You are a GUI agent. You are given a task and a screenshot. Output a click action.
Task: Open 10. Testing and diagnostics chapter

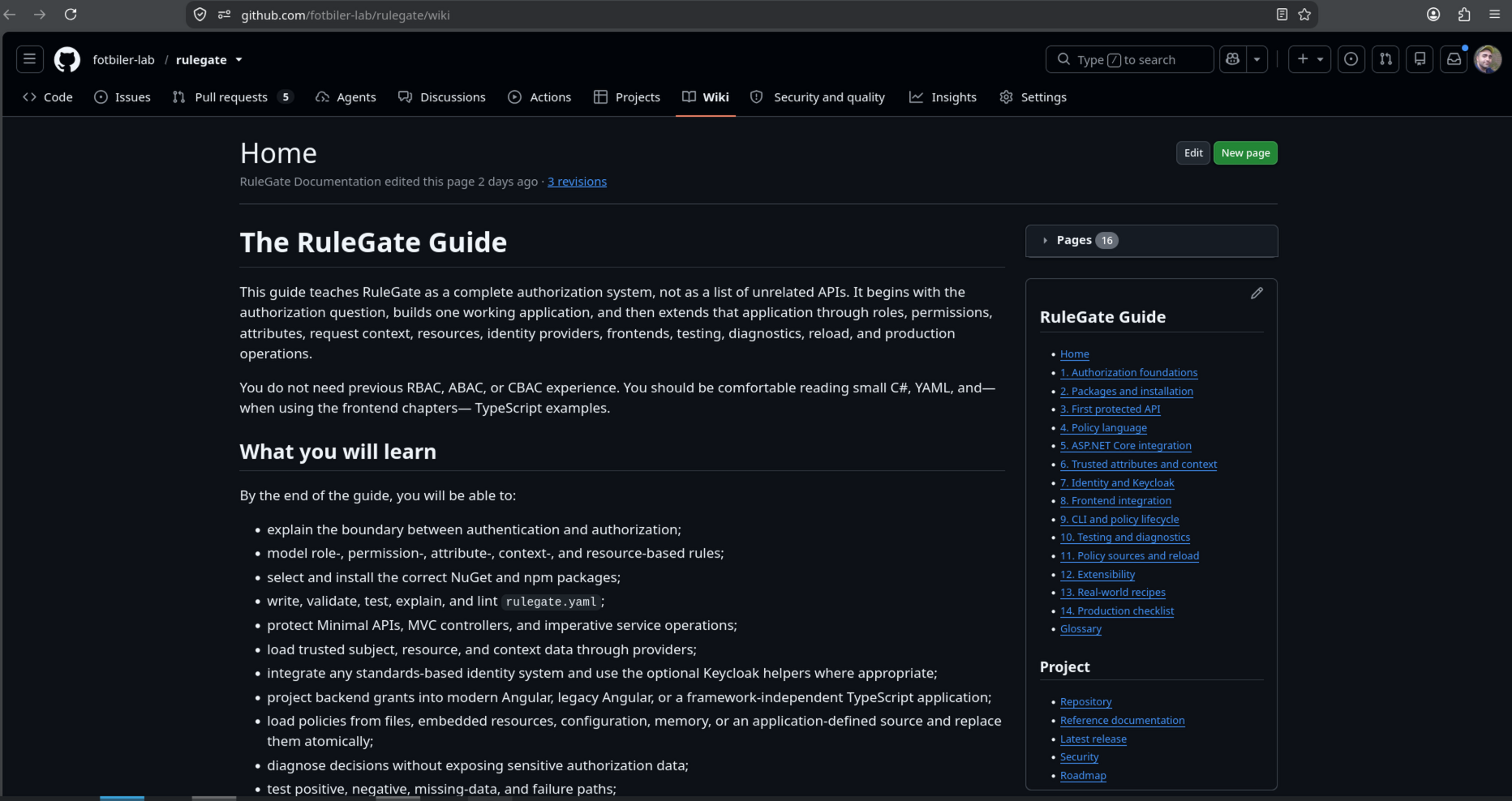1126,538
